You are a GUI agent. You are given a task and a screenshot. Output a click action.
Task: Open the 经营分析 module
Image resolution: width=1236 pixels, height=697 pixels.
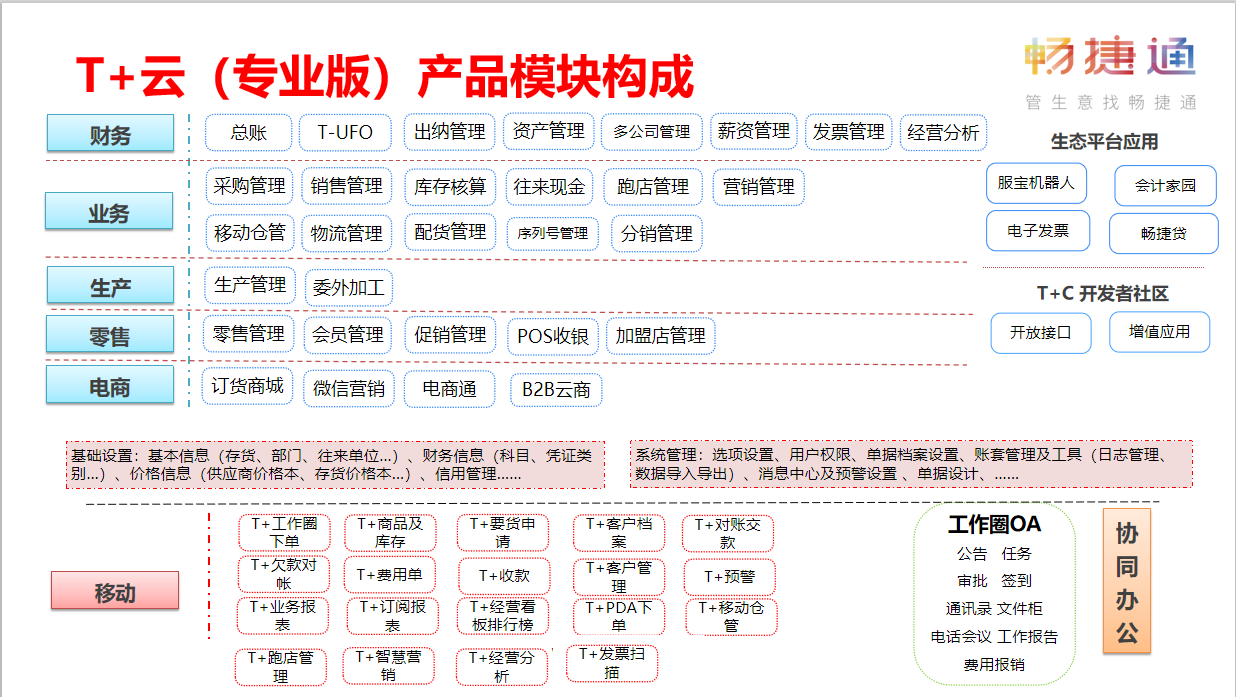pyautogui.click(x=943, y=132)
